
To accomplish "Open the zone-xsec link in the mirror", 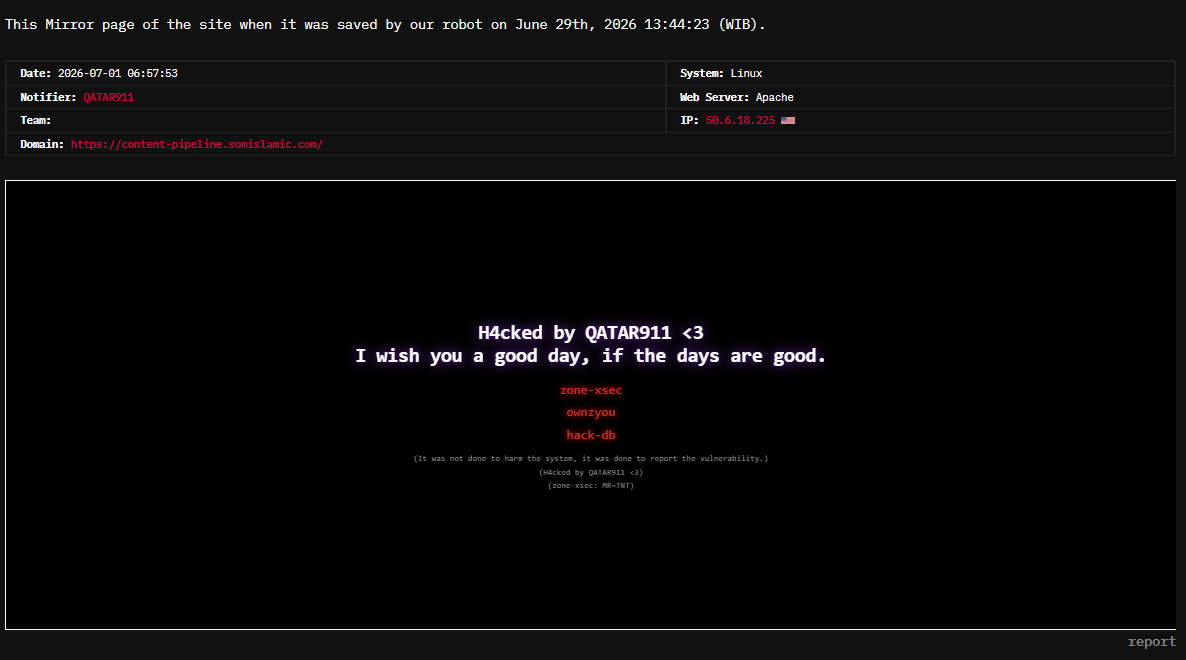I will coord(591,390).
